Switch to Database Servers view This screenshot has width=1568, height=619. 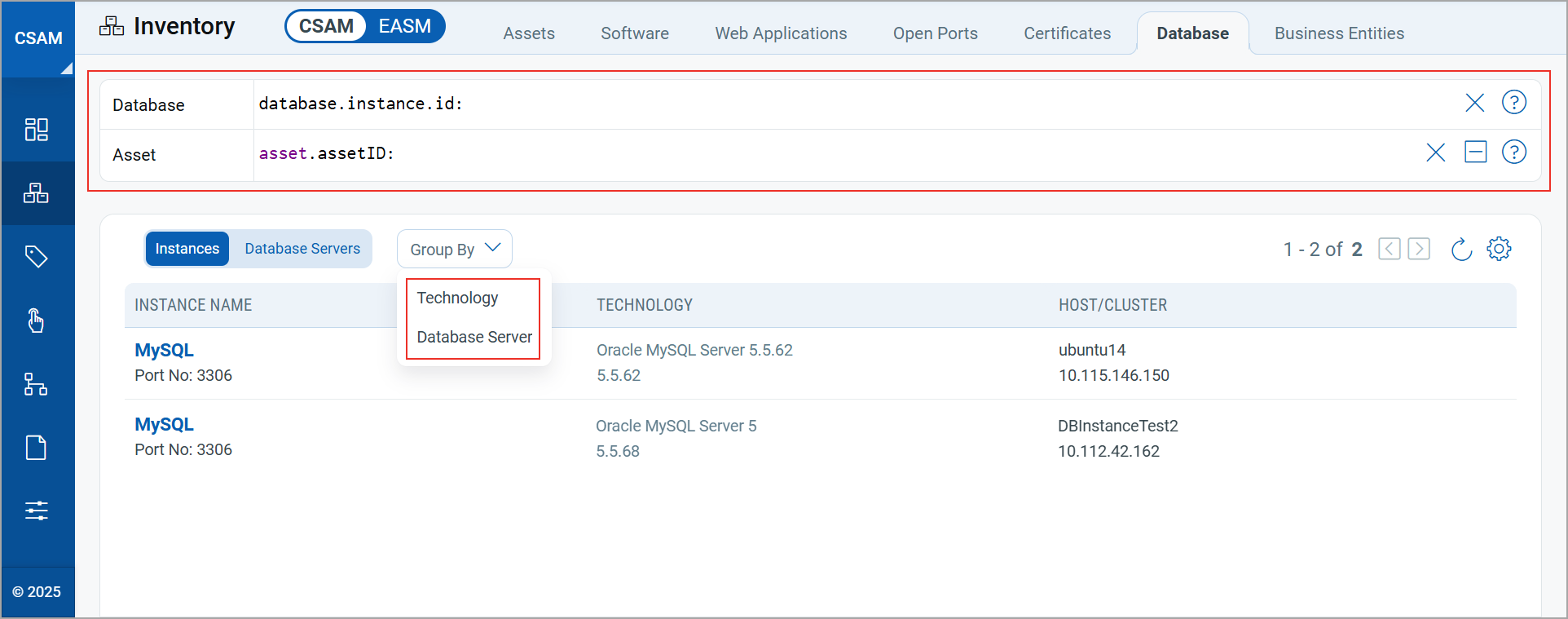coord(302,249)
